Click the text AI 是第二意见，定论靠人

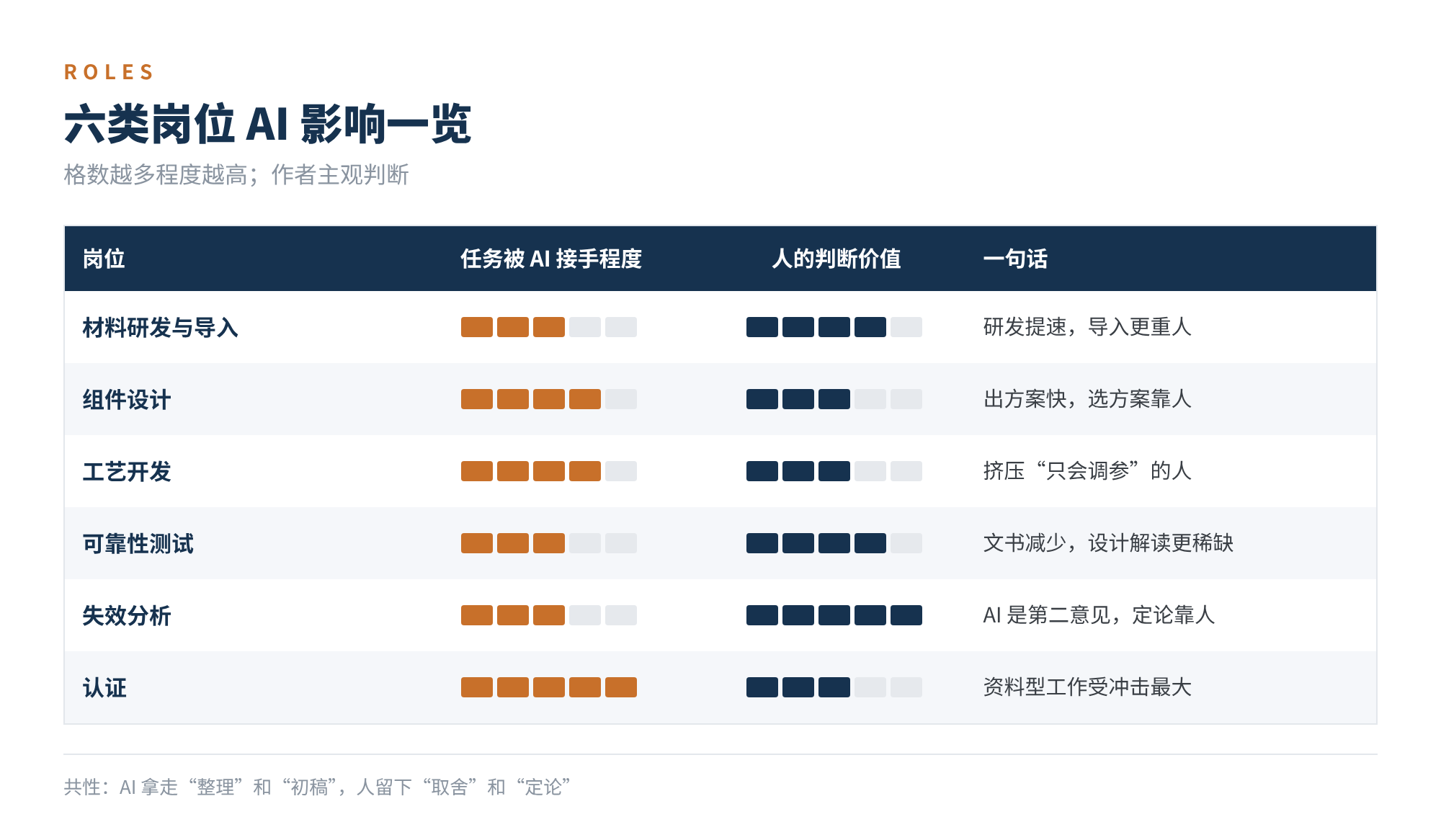click(x=1099, y=615)
